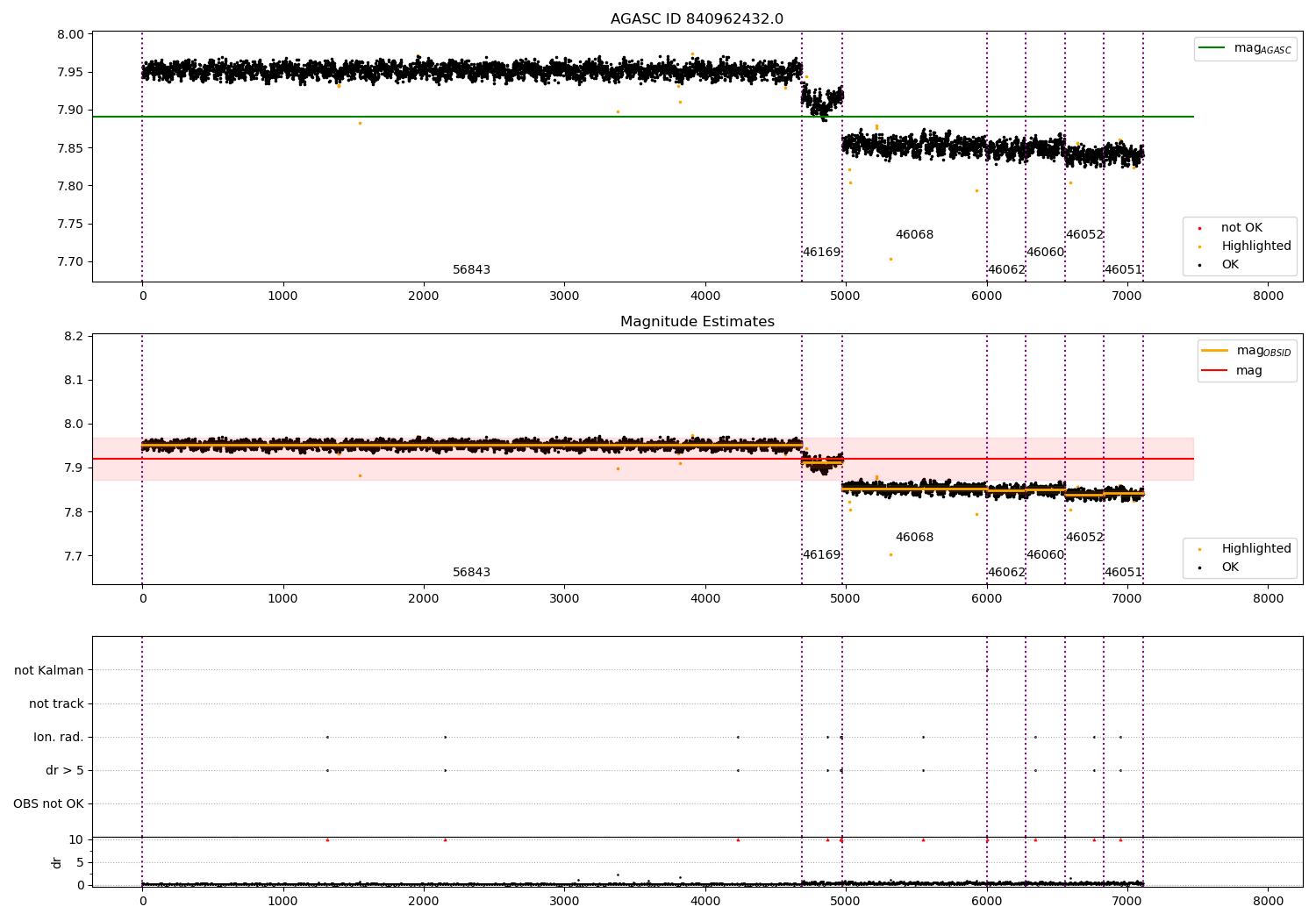This screenshot has height=921, width=1316.
Task: Select 'OK' in the AGASC plot legend
Action: 1230,265
